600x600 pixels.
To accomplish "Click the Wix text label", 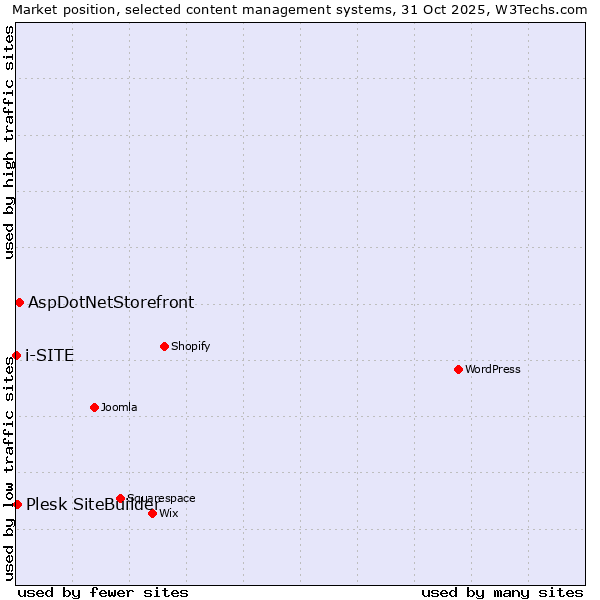I will pyautogui.click(x=169, y=513).
